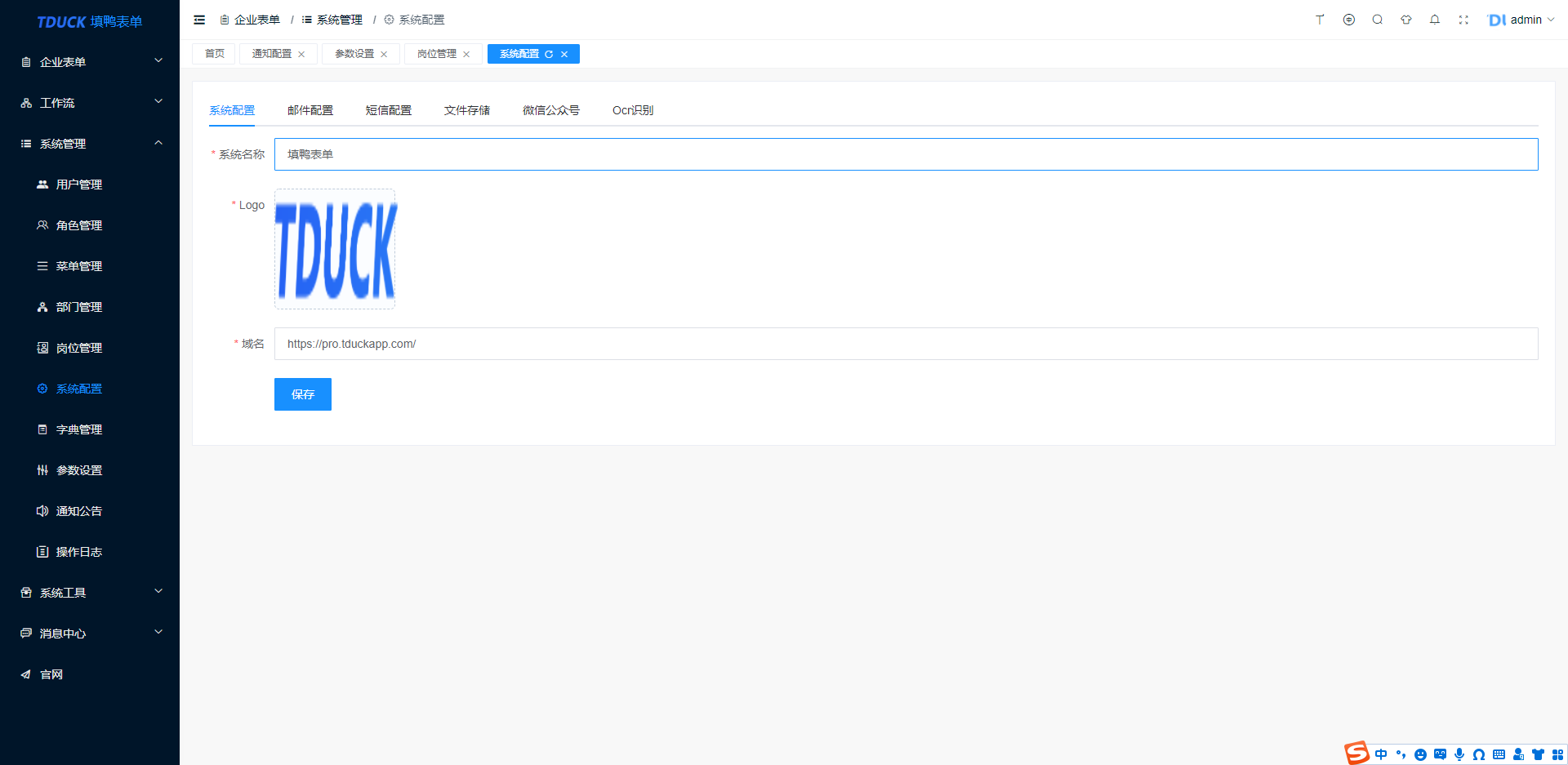Open 角色管理 in the sidebar

(x=90, y=225)
